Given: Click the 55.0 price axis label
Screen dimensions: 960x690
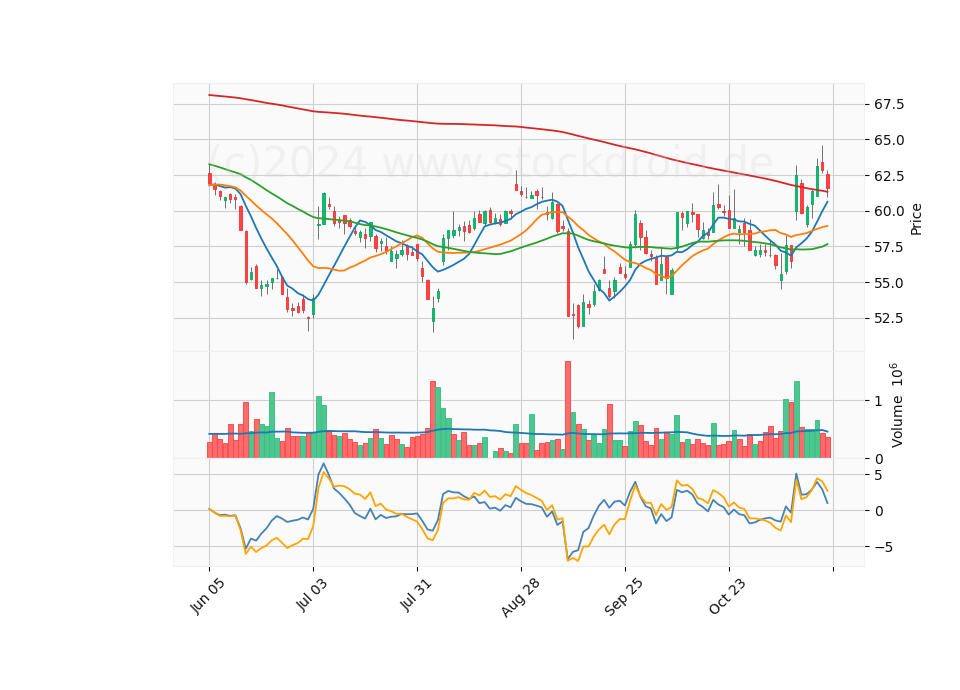Looking at the screenshot, I should (x=888, y=283).
